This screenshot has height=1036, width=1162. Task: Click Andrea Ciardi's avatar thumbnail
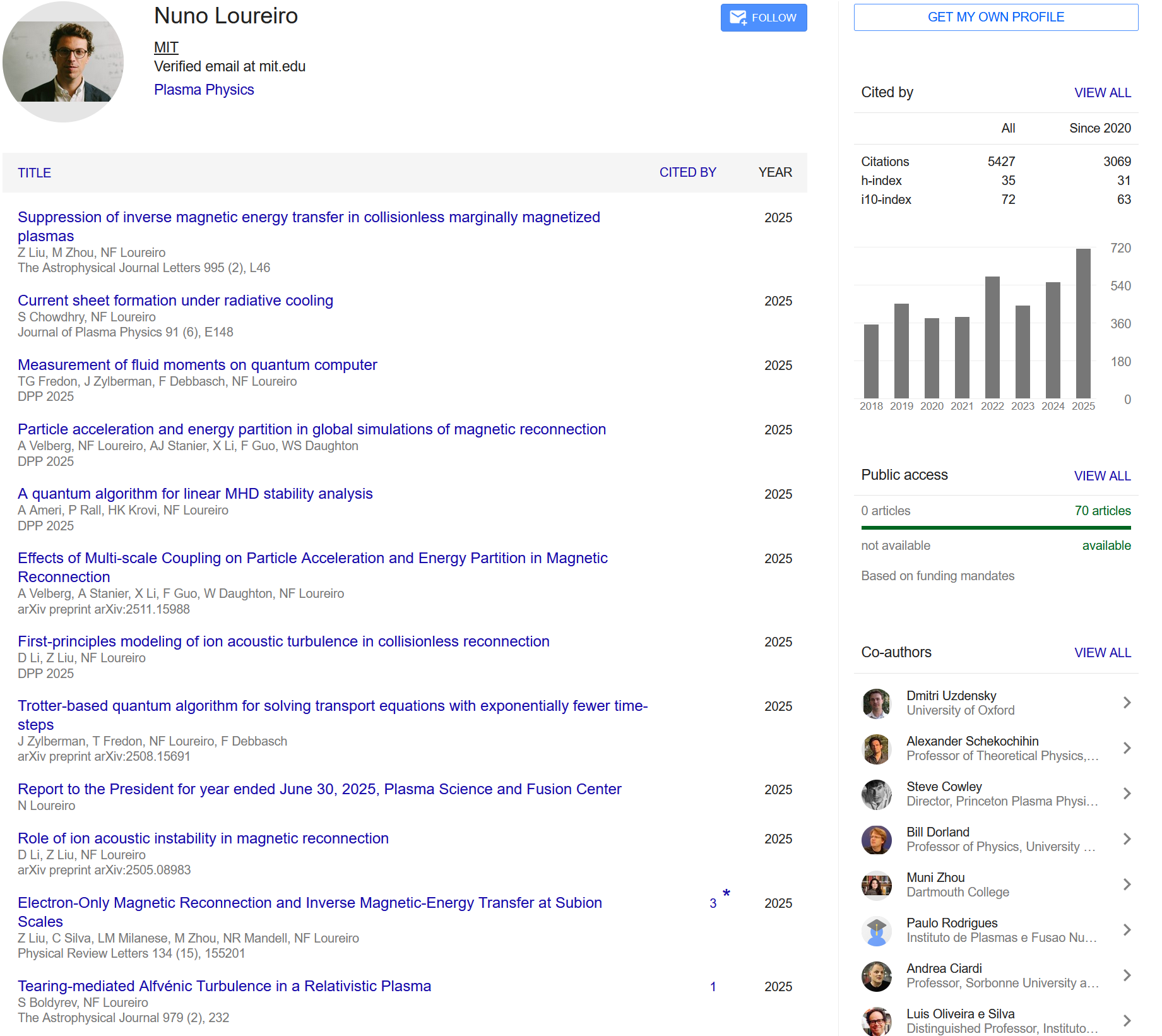[877, 977]
